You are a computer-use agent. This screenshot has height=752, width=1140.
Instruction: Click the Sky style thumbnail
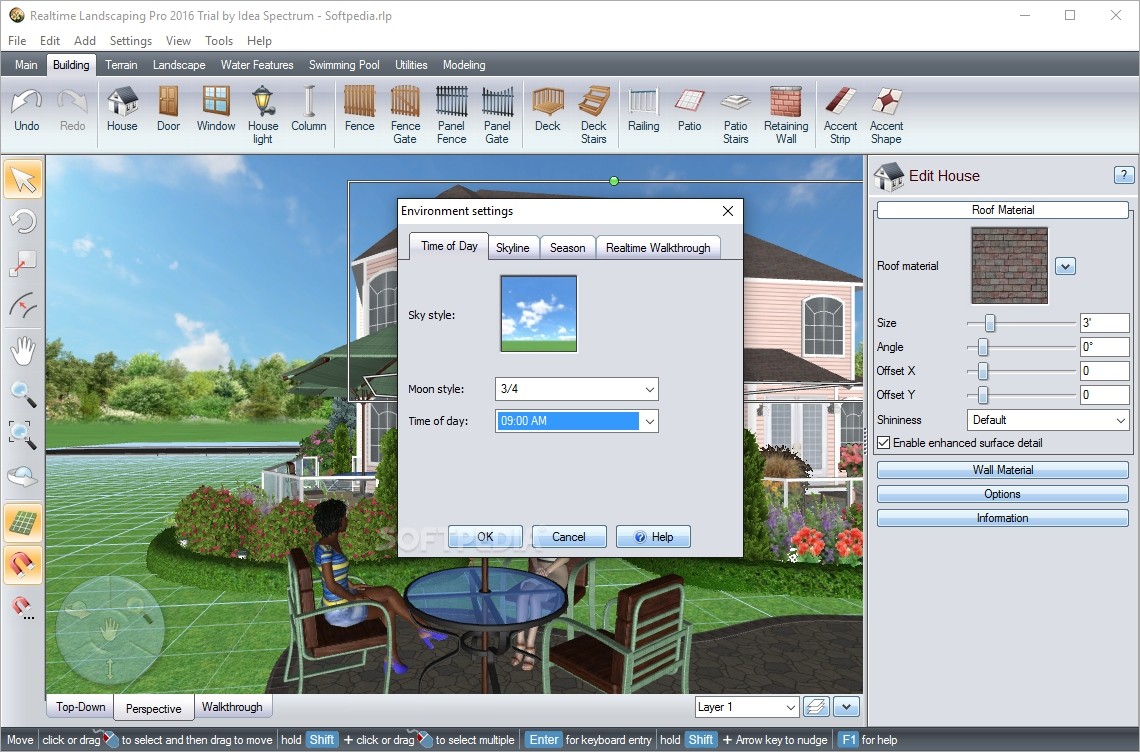tap(539, 313)
